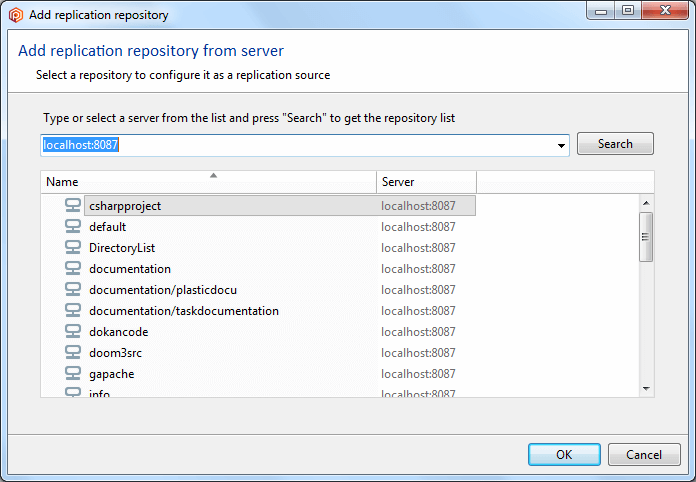Sort list by Server column header
The height and width of the screenshot is (482, 696).
pyautogui.click(x=427, y=182)
